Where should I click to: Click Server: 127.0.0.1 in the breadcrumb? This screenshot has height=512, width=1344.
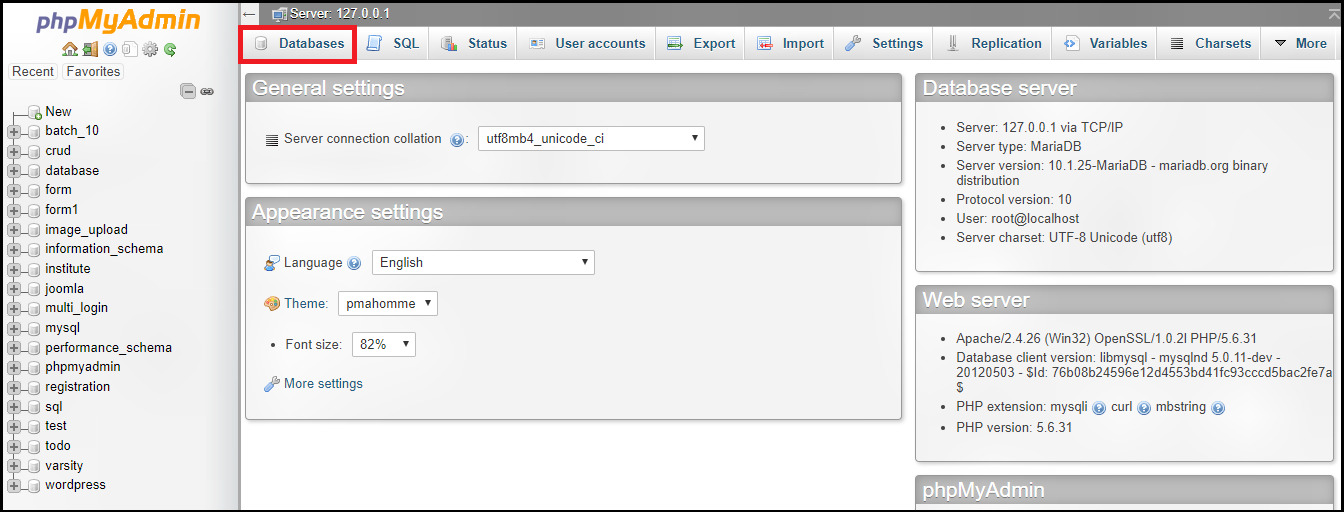(x=340, y=14)
